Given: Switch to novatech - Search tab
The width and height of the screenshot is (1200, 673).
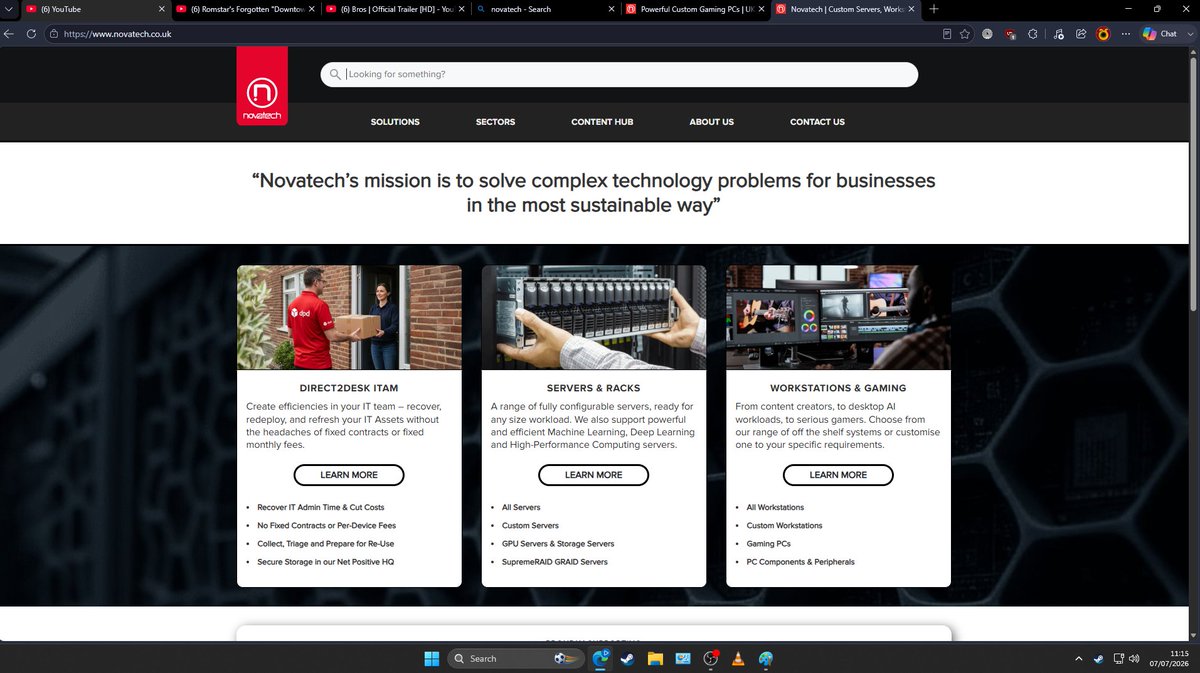Looking at the screenshot, I should [546, 9].
